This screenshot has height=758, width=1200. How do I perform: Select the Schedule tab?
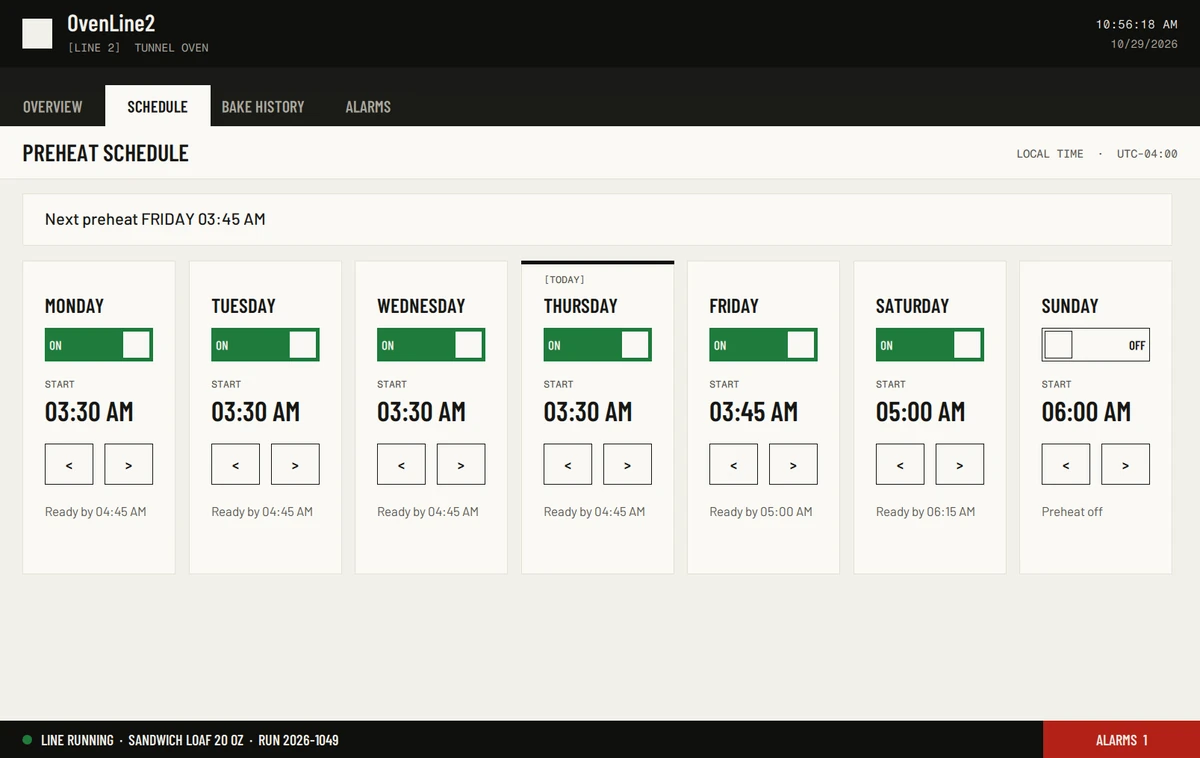157,106
